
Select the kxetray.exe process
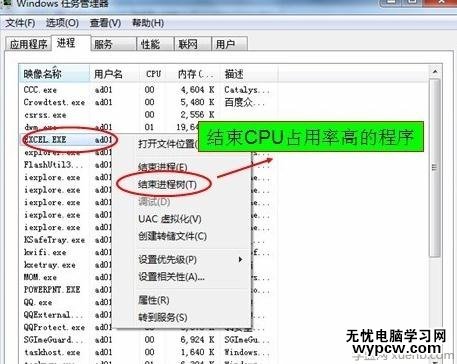click(49, 265)
